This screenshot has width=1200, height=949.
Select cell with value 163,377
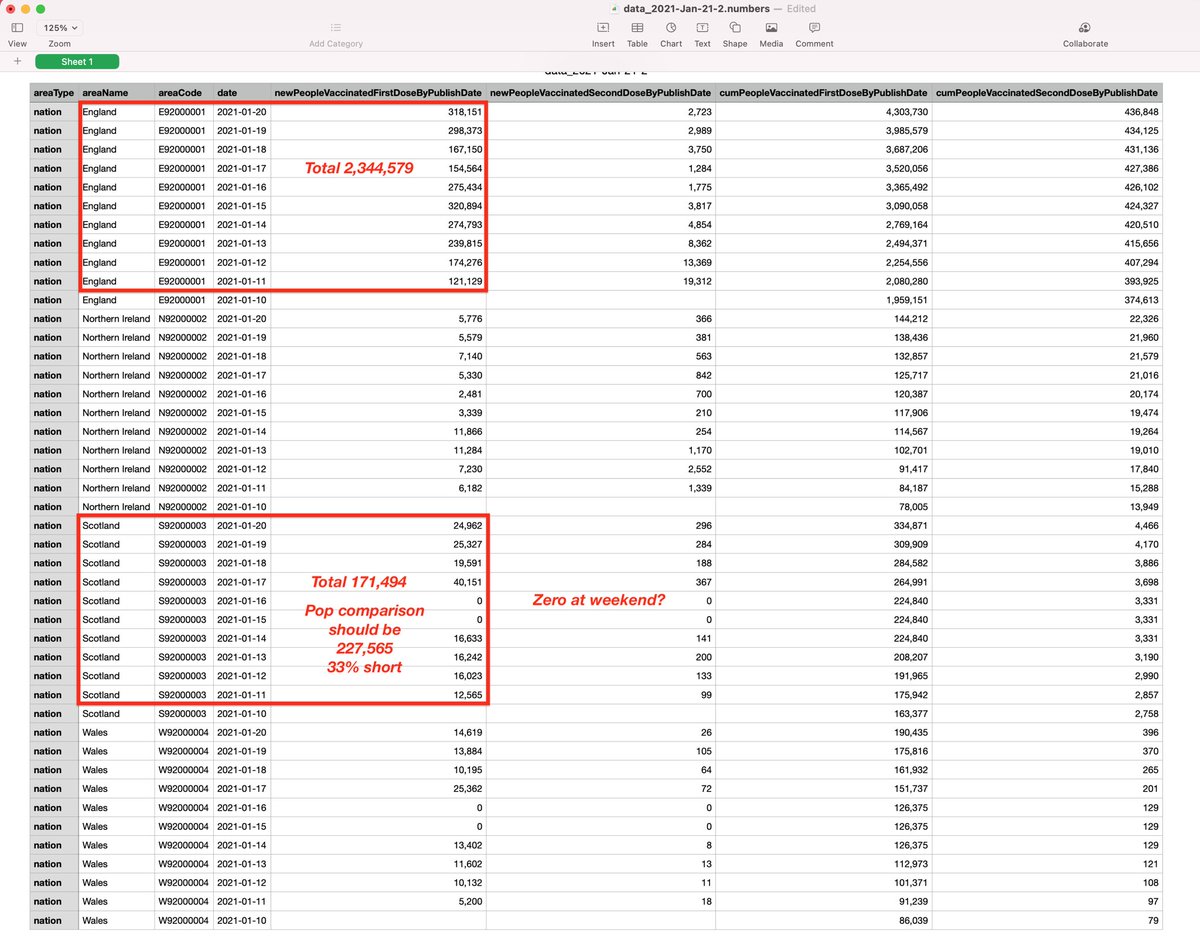[824, 714]
